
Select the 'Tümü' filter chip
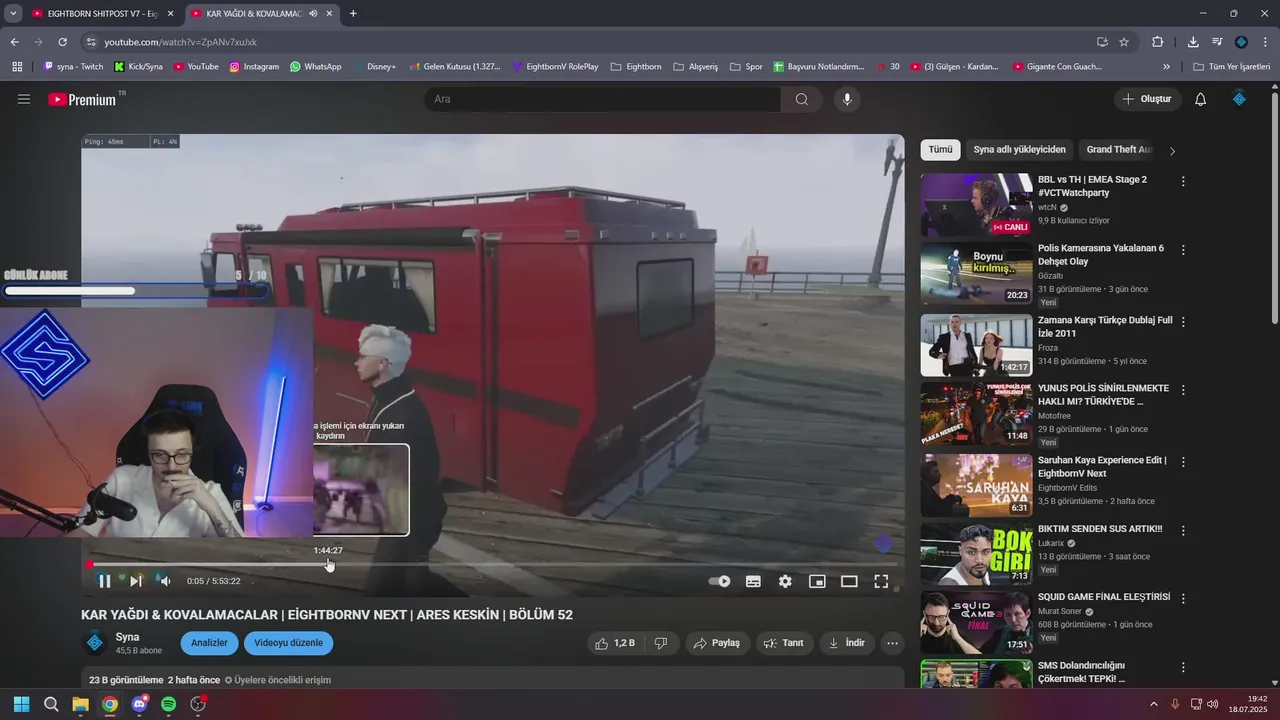coord(940,149)
